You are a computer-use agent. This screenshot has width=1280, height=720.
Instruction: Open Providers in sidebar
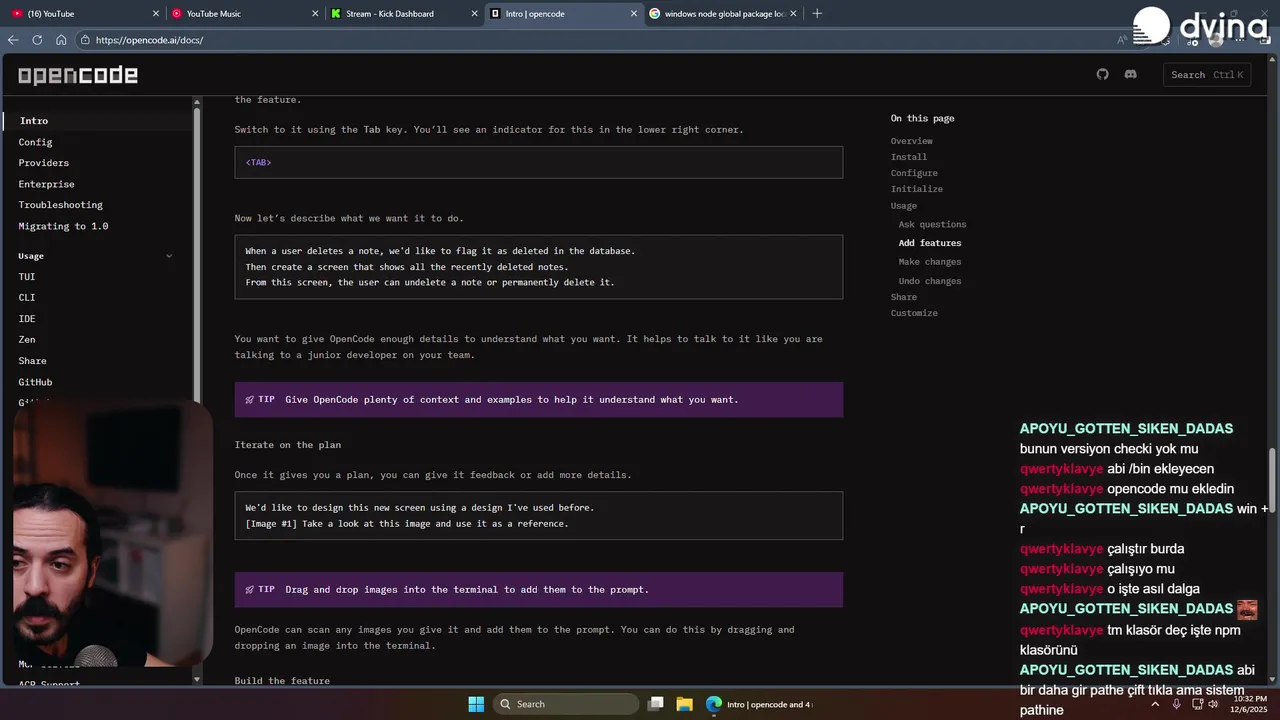(x=43, y=163)
